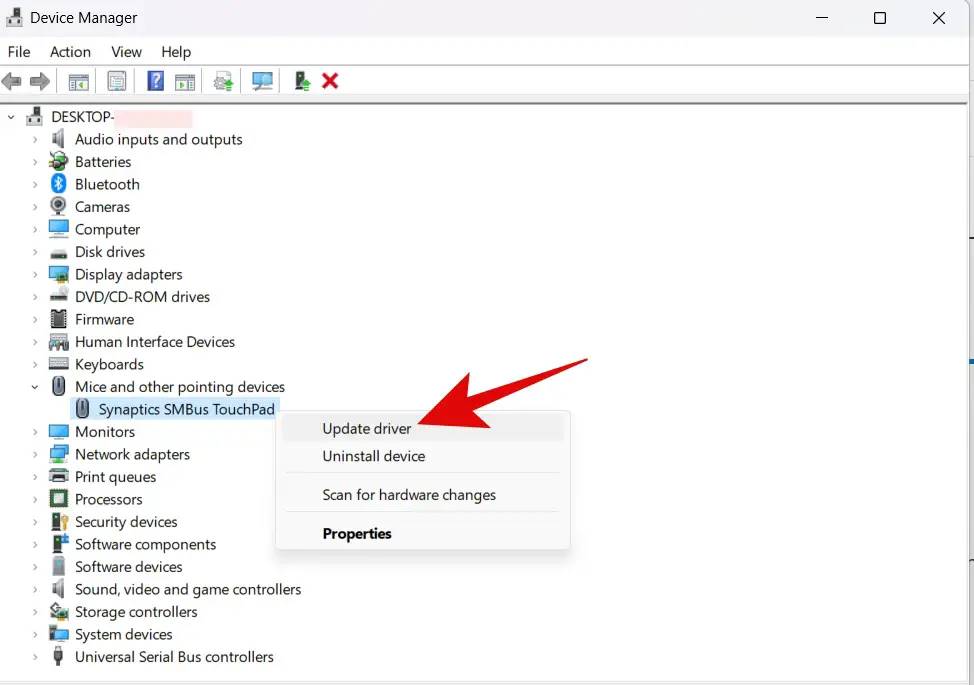This screenshot has height=685, width=974.
Task: Click Show/Hide Console Tree toolbar icon
Action: (78, 81)
